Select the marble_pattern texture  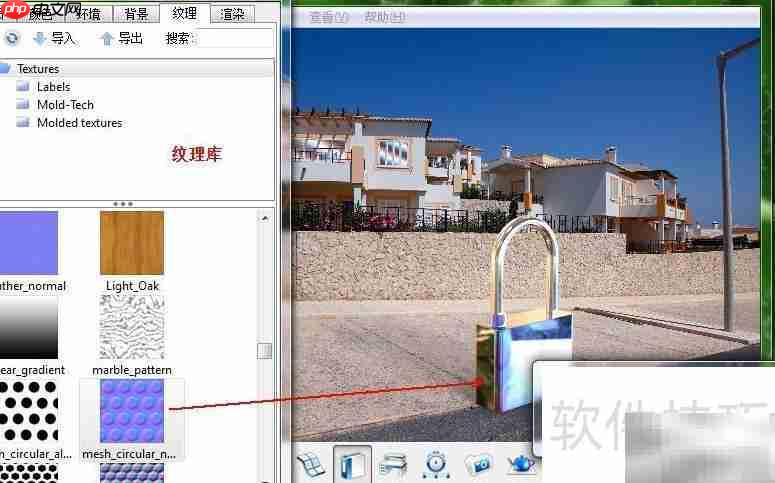pyautogui.click(x=132, y=327)
